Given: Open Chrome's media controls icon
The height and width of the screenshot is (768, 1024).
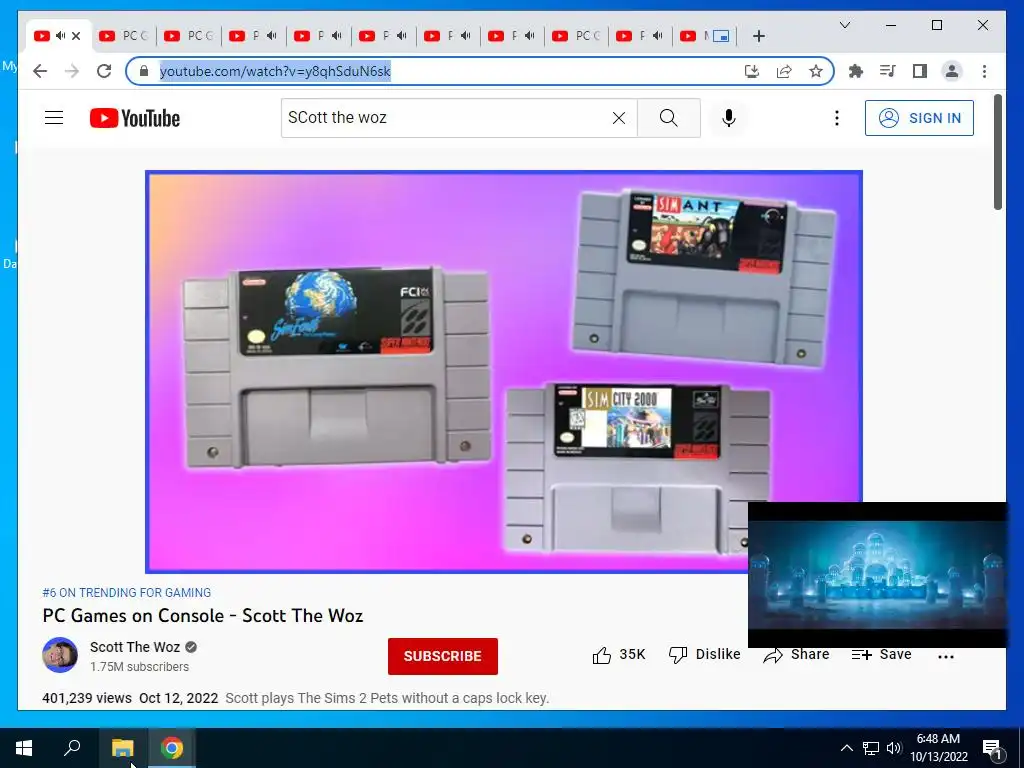Looking at the screenshot, I should pyautogui.click(x=888, y=71).
